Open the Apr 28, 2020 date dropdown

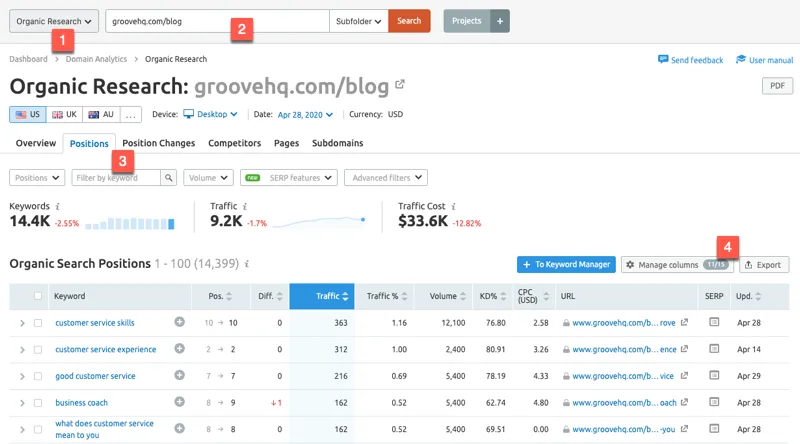(305, 115)
